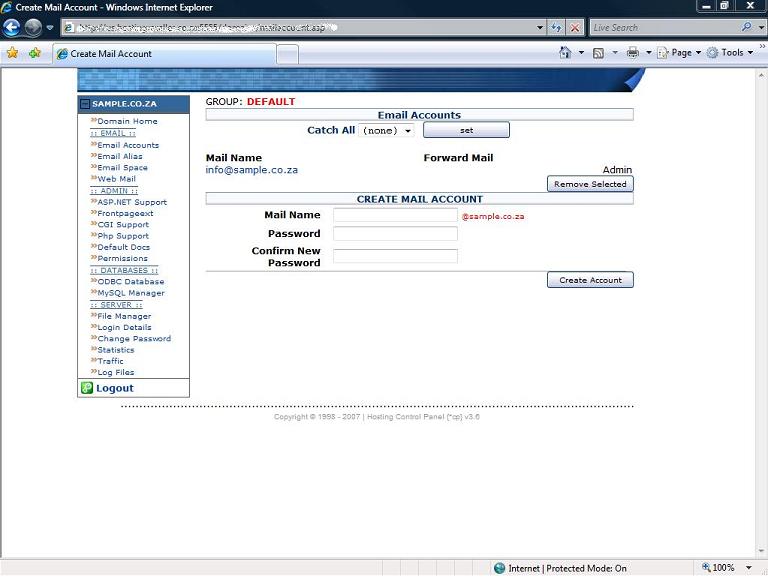Screen dimensions: 768x579
Task: Click the browser Back arrow button
Action: point(12,28)
